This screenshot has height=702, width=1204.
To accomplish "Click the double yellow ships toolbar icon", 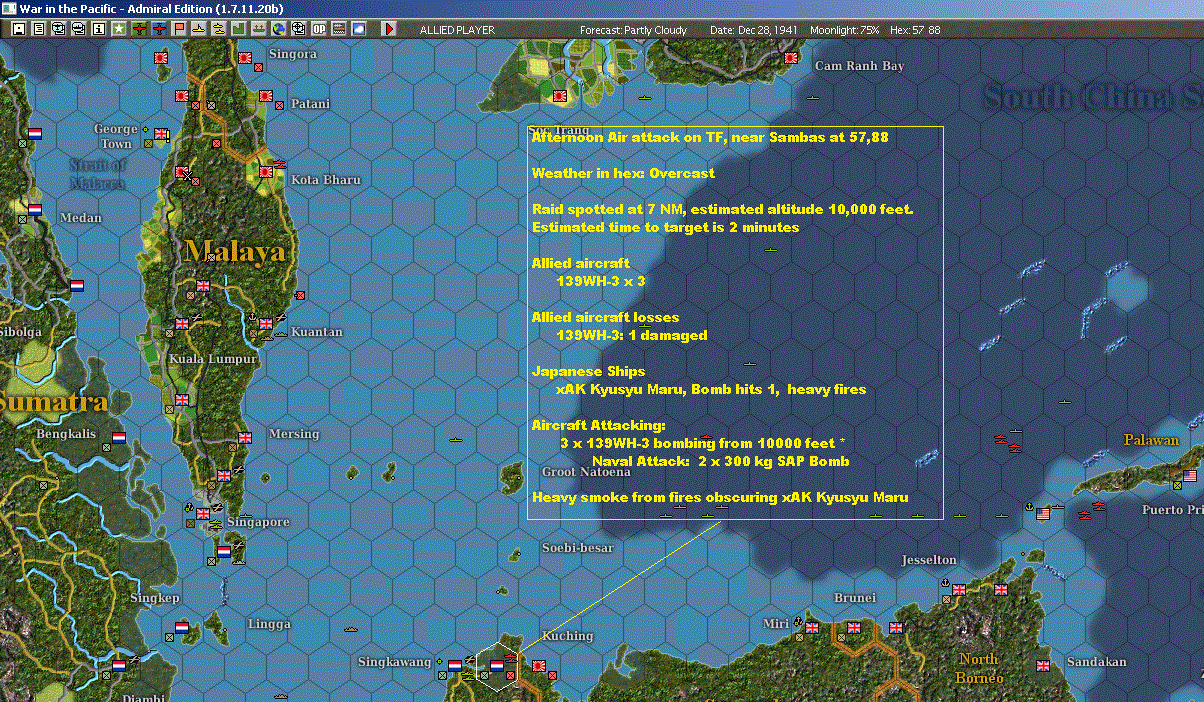I will 219,29.
